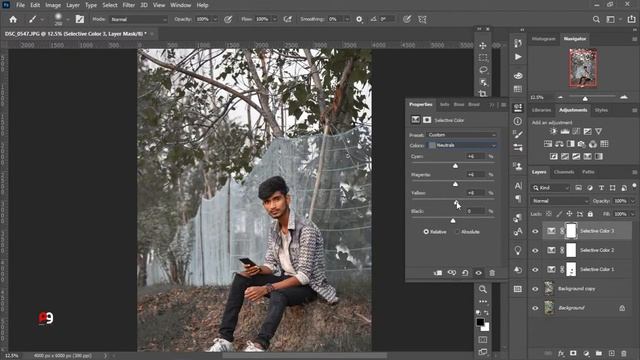640x360 pixels.
Task: Switch to the Channels tab
Action: (x=564, y=172)
